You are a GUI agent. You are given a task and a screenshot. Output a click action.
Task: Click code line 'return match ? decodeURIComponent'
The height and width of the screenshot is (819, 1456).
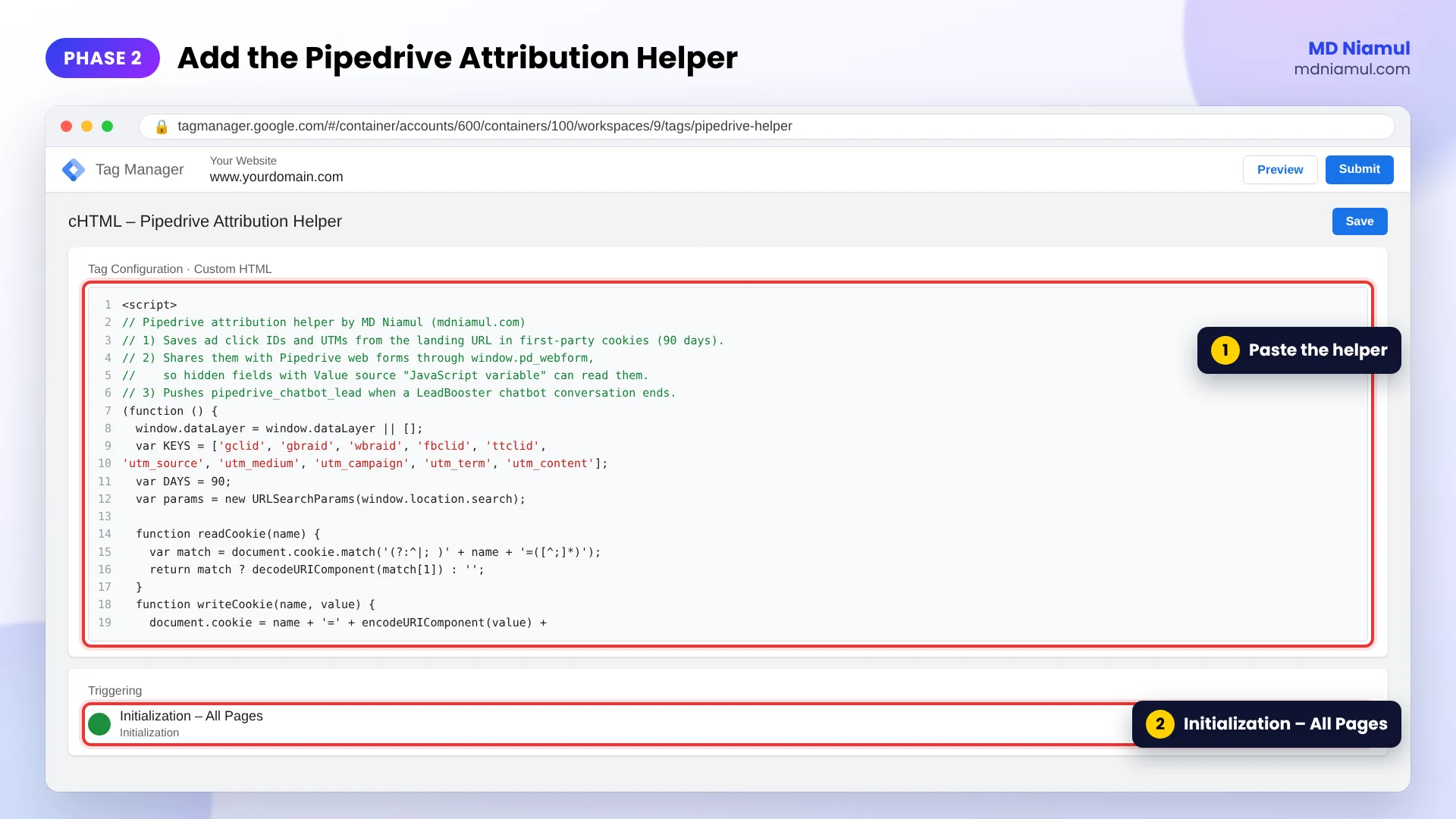[x=317, y=570]
